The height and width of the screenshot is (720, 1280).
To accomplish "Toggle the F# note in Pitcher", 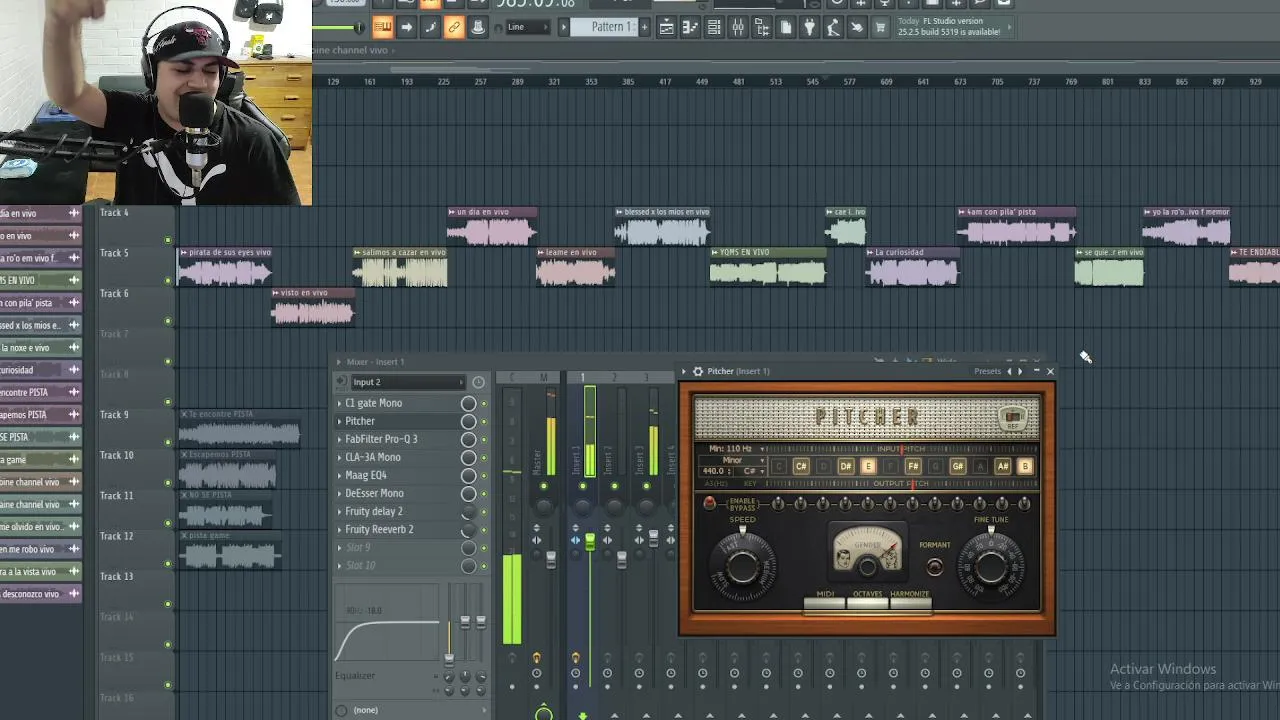I will click(913, 467).
